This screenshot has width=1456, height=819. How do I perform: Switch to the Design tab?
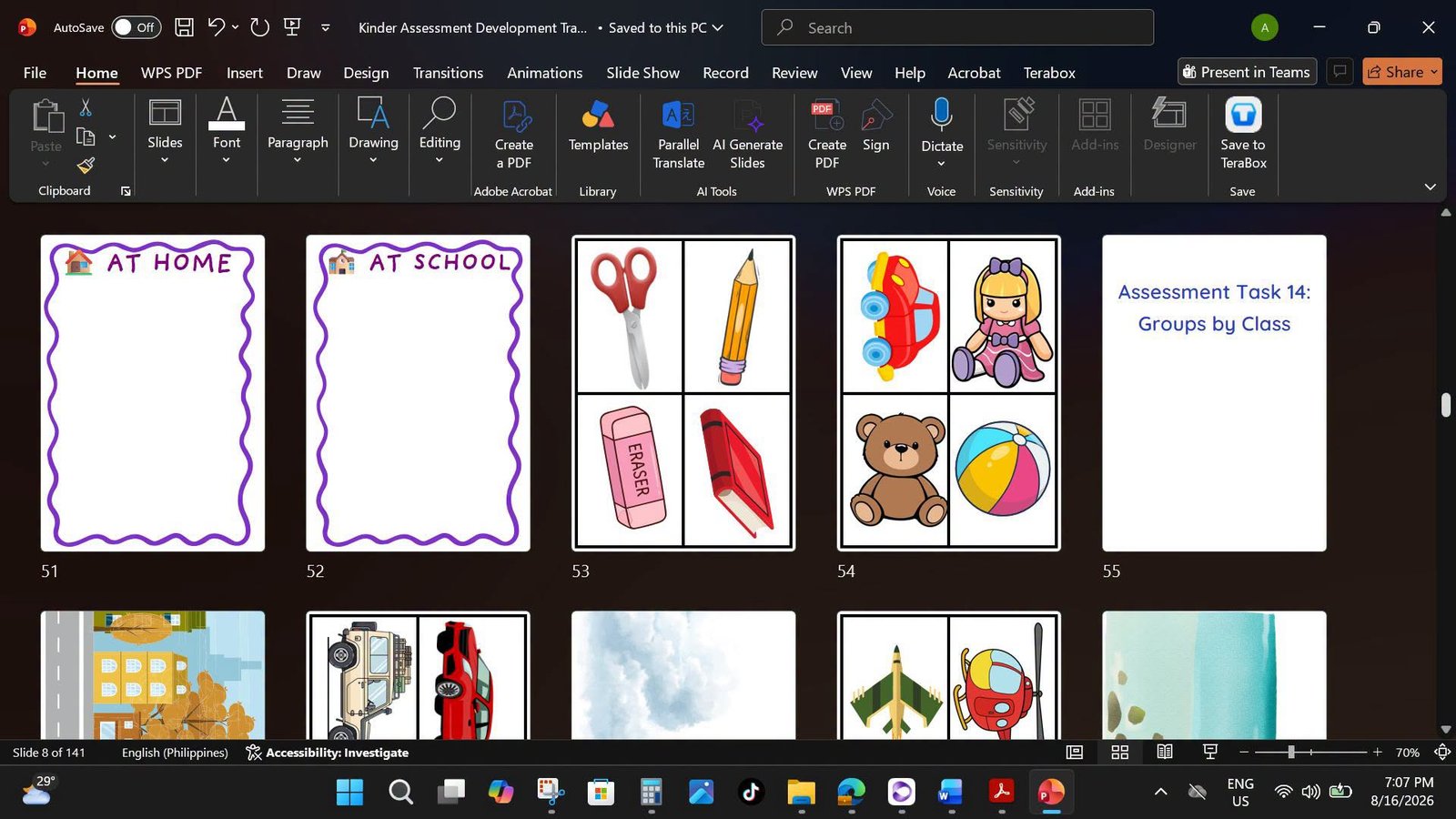[x=366, y=73]
